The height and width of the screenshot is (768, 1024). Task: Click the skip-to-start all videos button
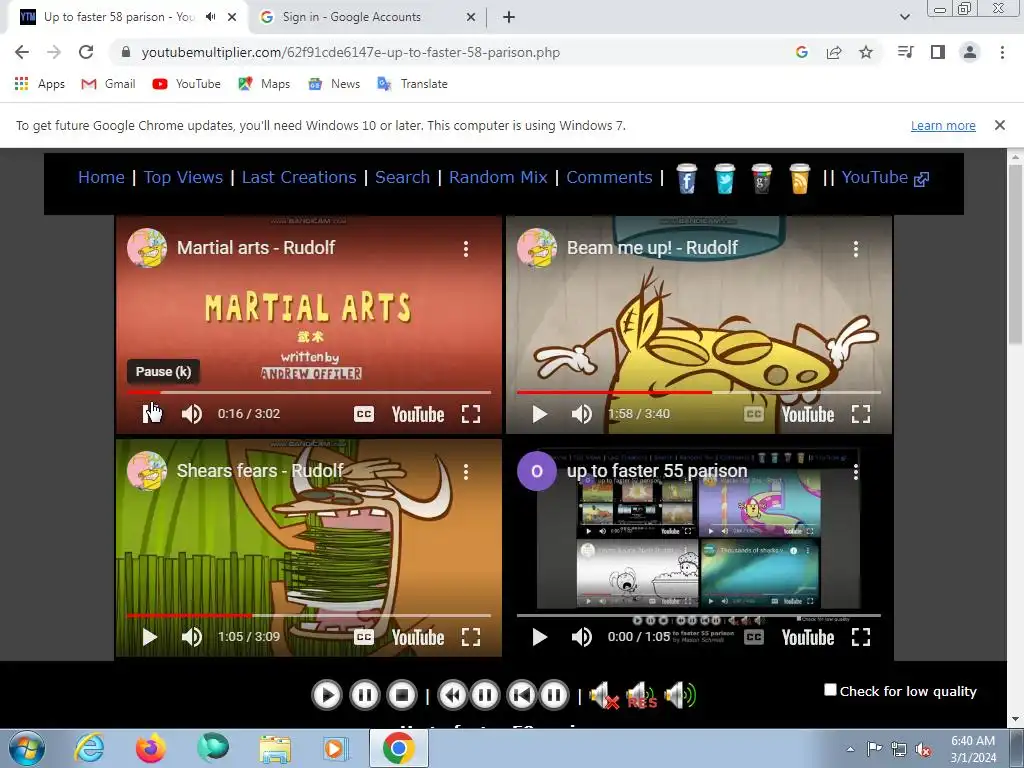tap(521, 695)
